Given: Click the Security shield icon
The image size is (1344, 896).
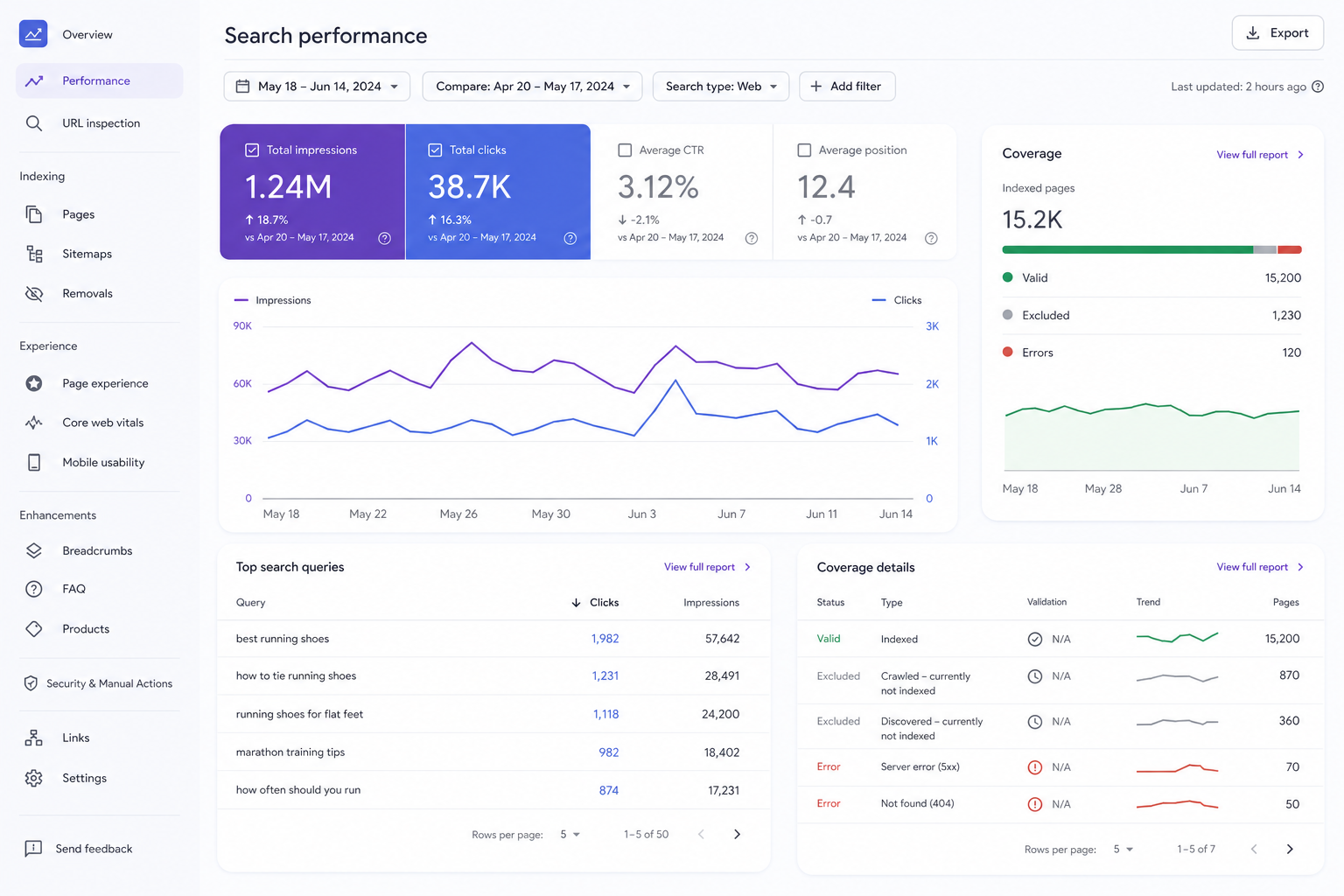Looking at the screenshot, I should click(x=31, y=683).
